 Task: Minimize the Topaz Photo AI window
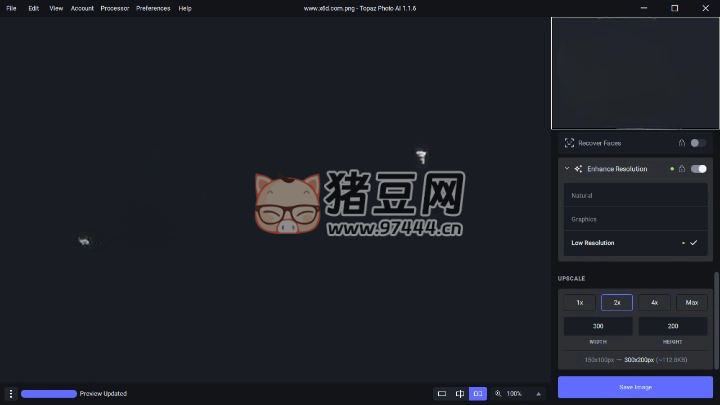644,8
